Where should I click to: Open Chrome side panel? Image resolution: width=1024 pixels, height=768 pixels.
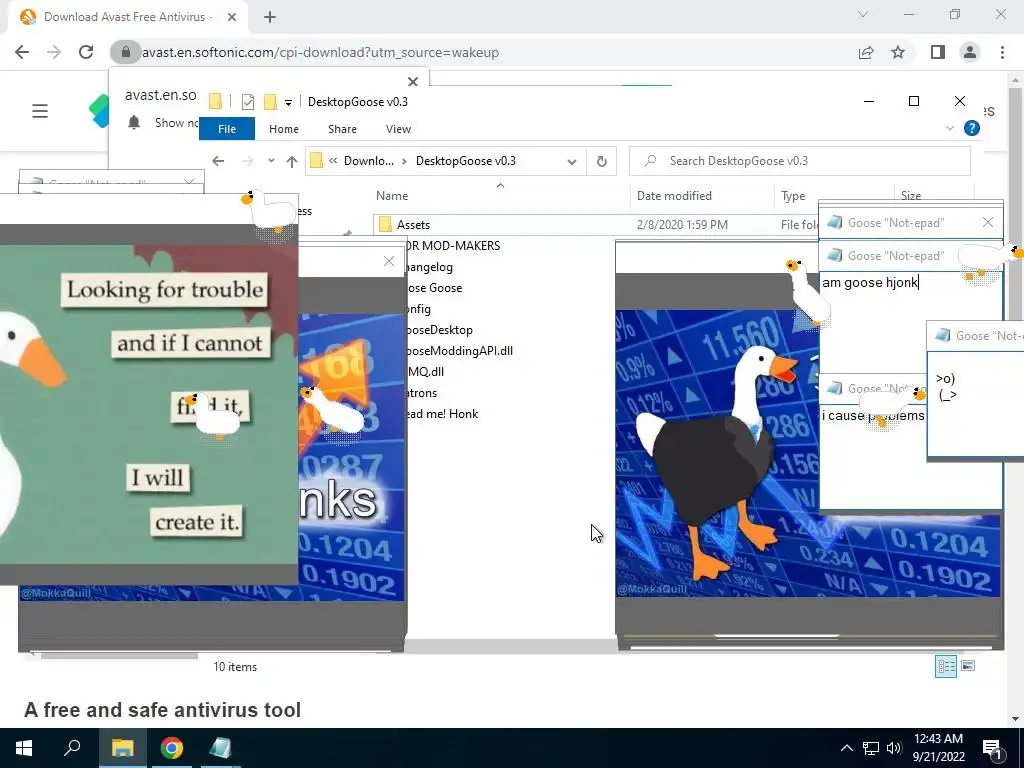tap(938, 52)
